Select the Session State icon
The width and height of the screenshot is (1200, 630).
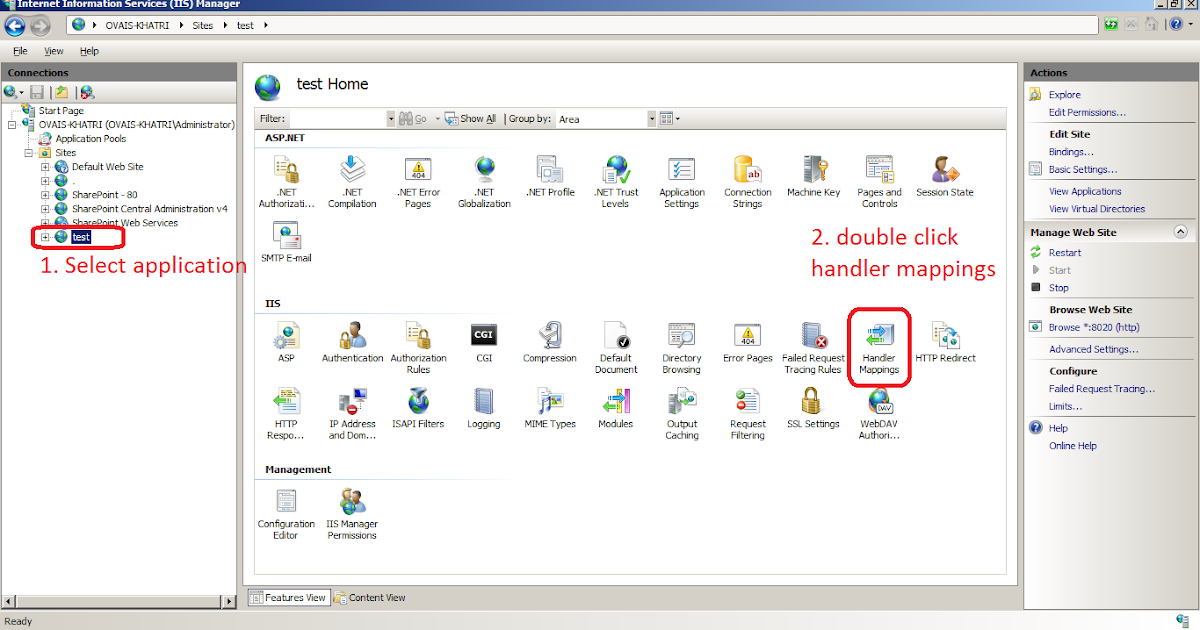point(945,176)
